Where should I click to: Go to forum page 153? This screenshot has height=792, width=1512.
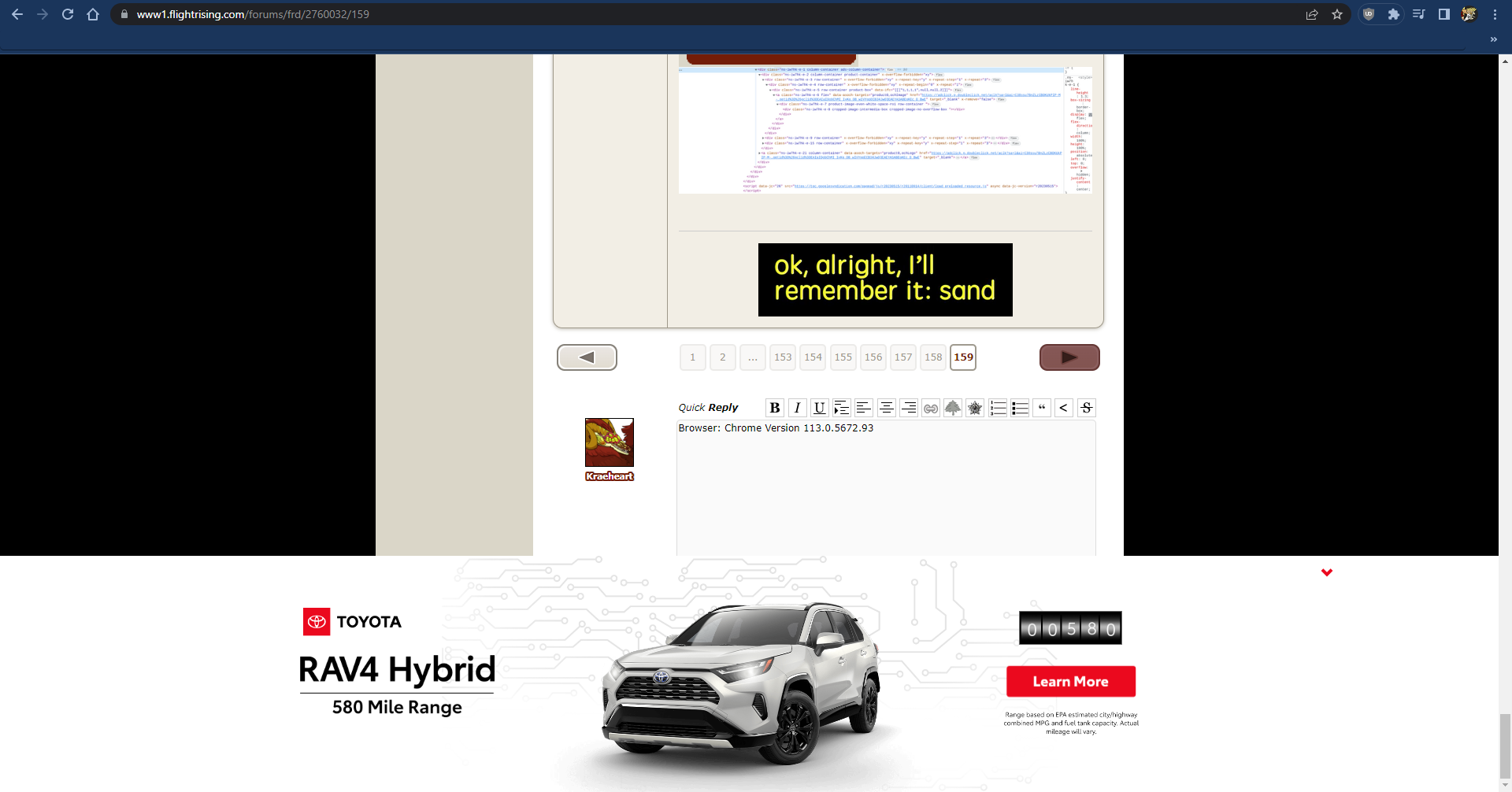tap(783, 357)
